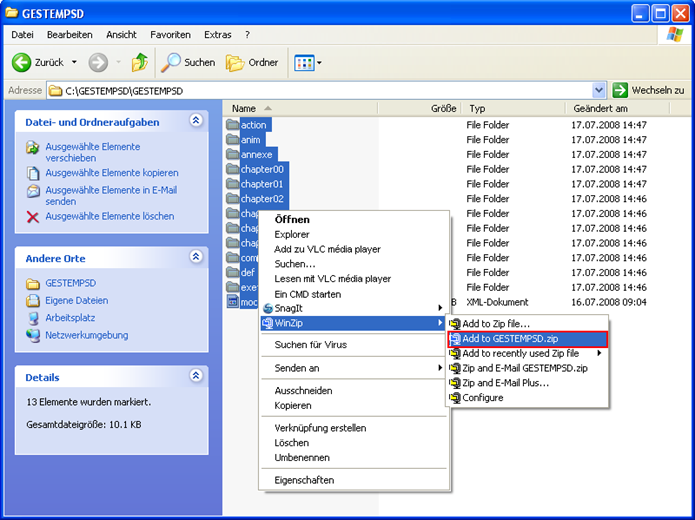Image resolution: width=695 pixels, height=520 pixels.
Task: Open the Favoriten menu
Action: [x=170, y=35]
